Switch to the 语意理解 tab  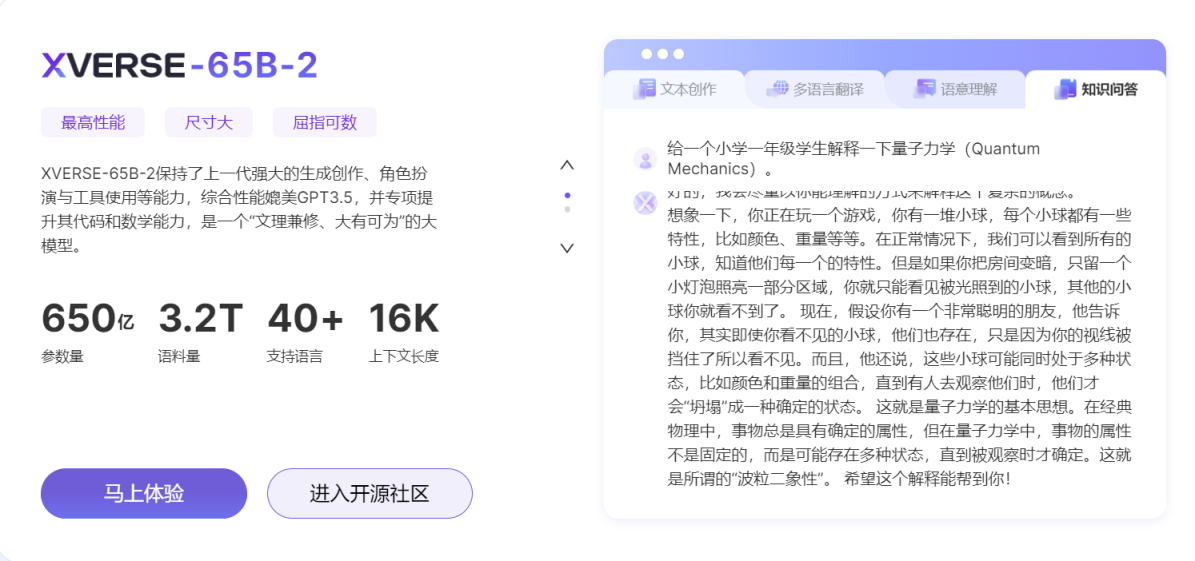(x=956, y=89)
